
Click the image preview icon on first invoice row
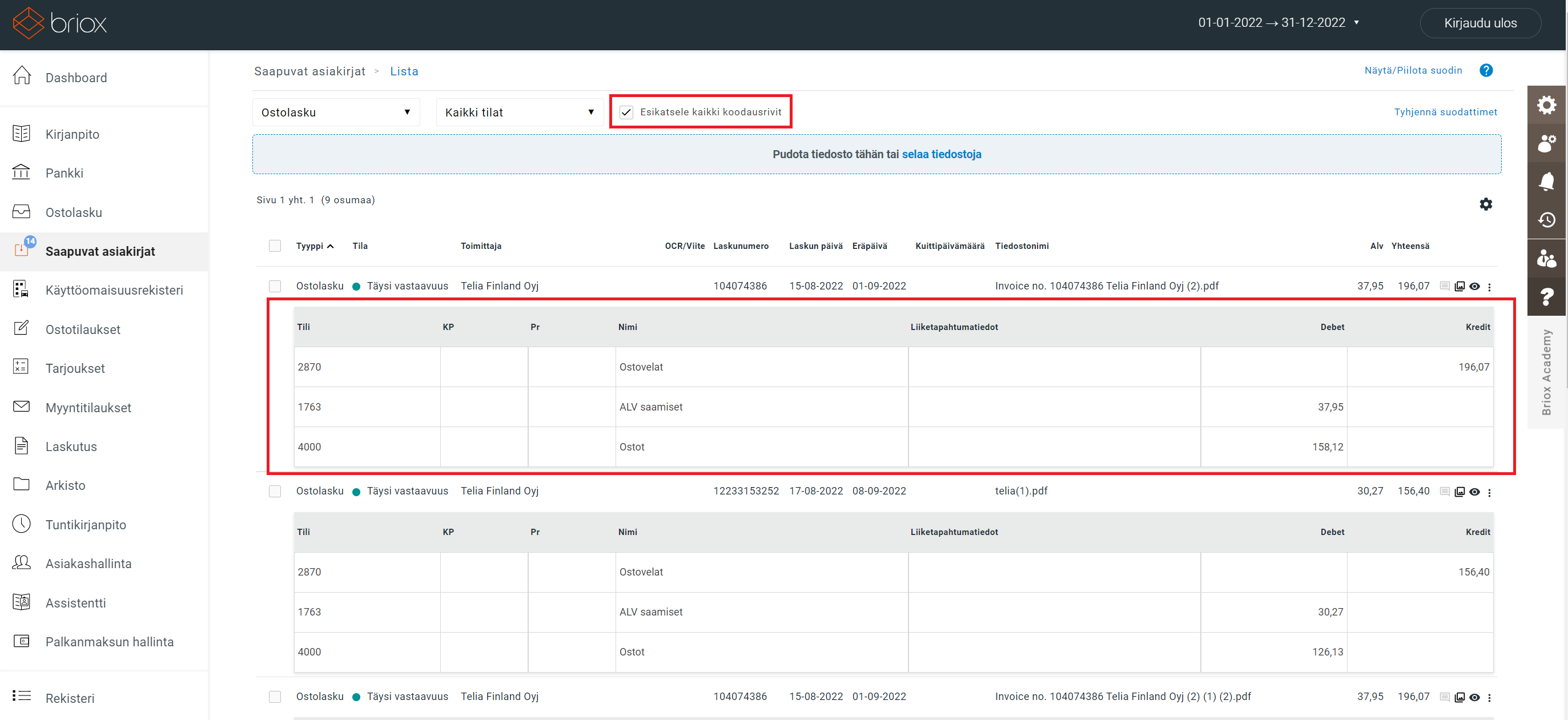1459,287
